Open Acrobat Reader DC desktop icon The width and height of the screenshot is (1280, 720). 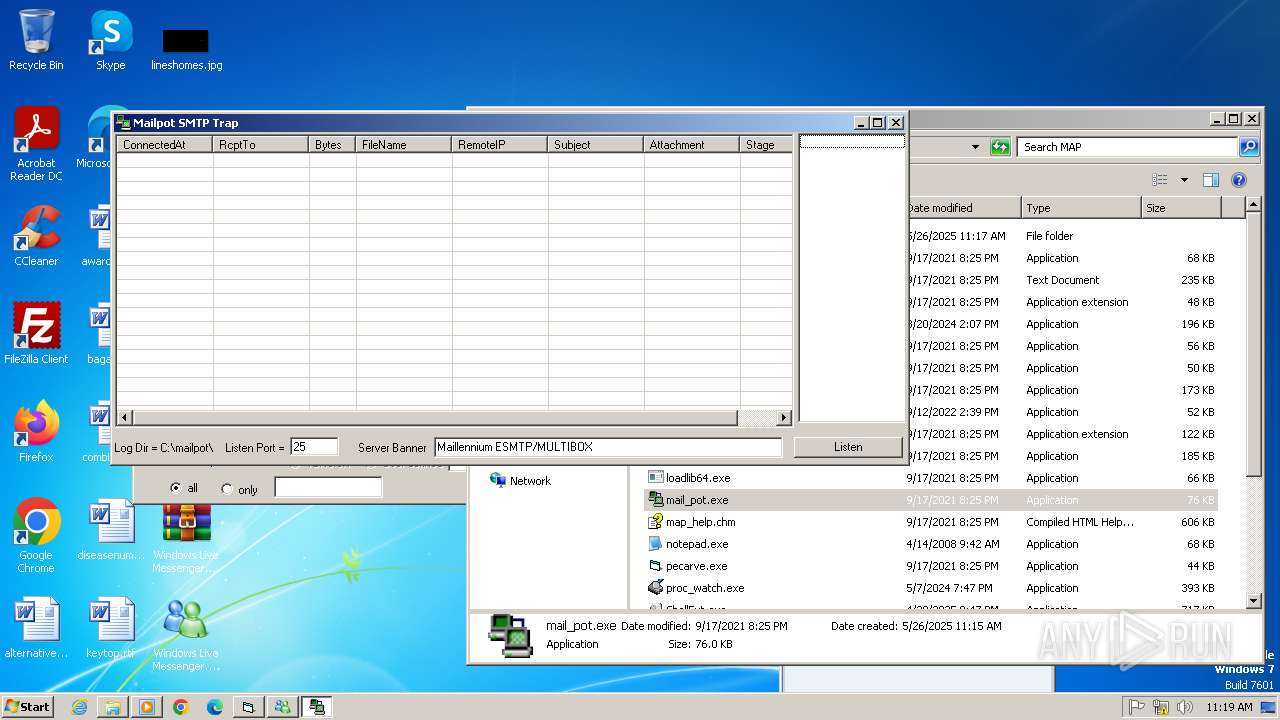click(x=36, y=143)
